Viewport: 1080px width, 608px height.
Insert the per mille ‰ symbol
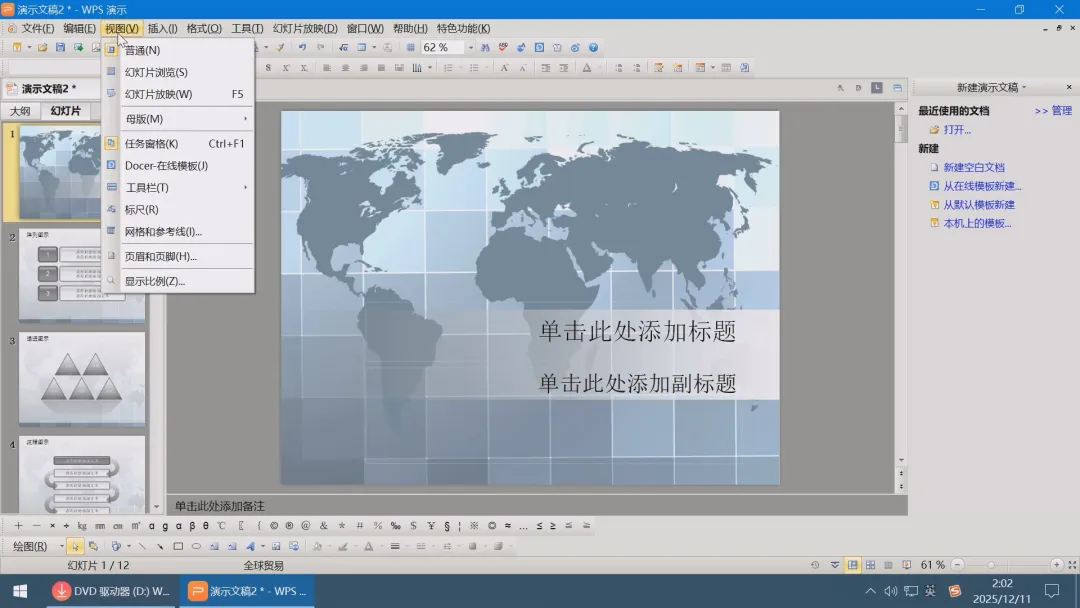[x=395, y=525]
